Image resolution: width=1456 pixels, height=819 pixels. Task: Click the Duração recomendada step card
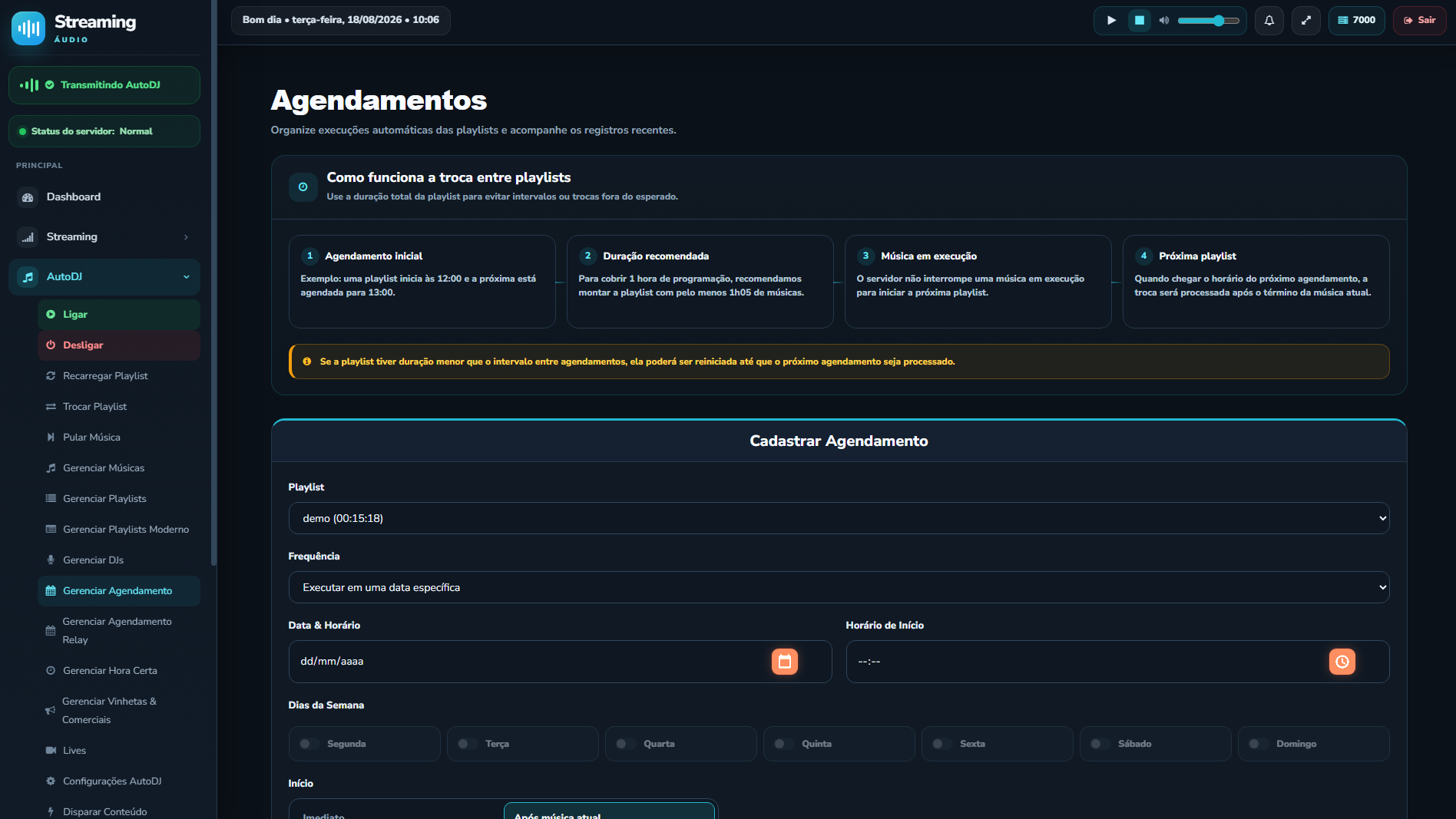(x=700, y=282)
